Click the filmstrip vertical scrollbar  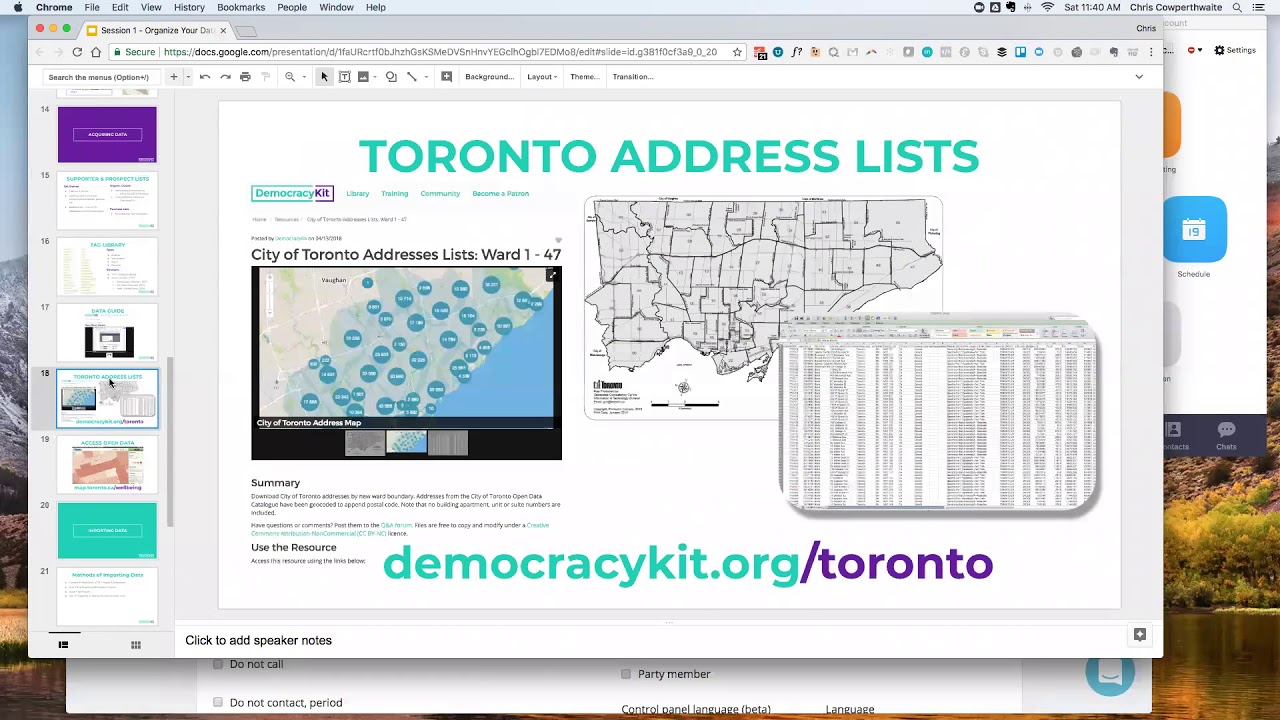click(170, 440)
